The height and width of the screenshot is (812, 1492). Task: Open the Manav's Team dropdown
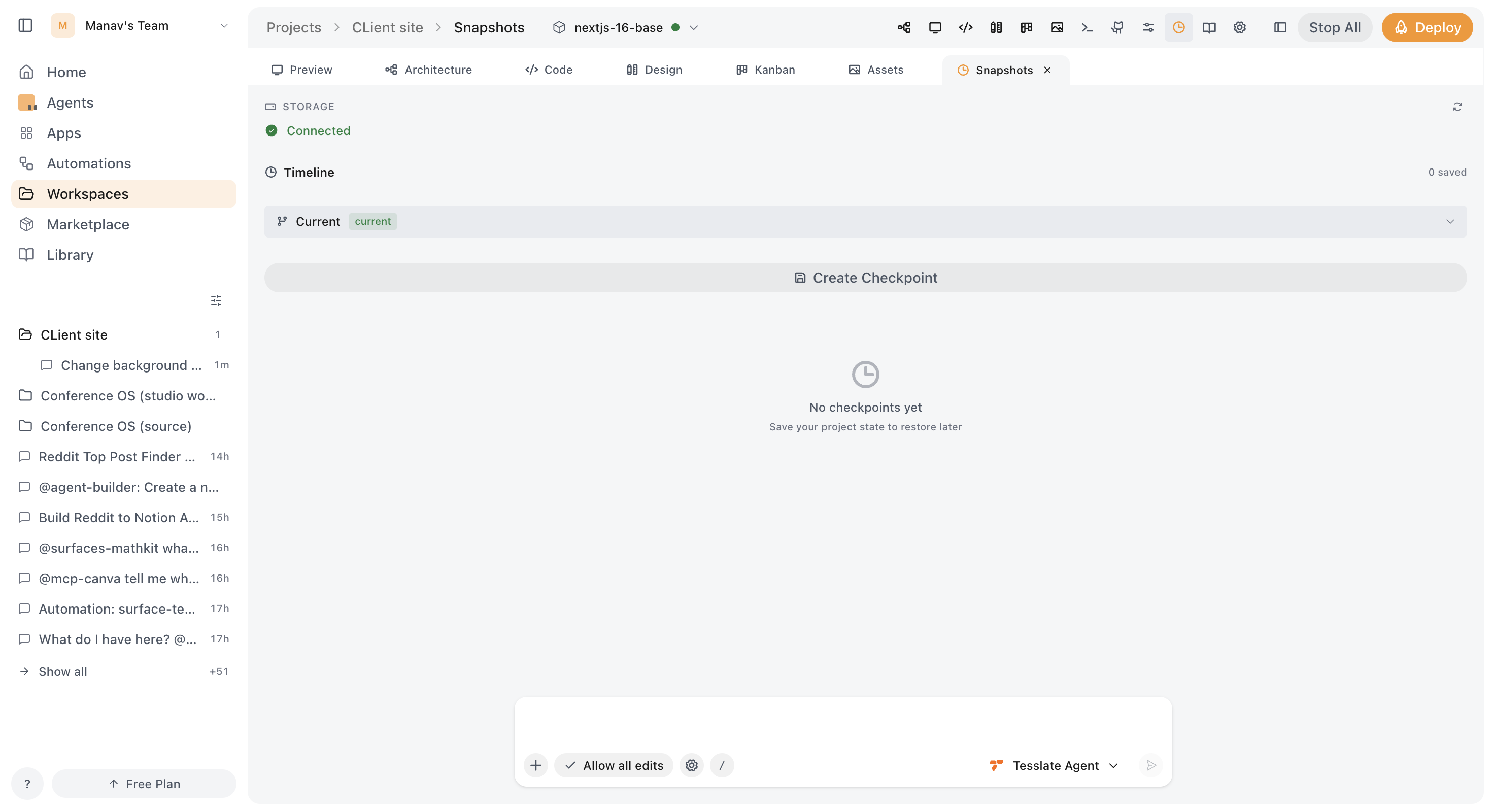[141, 25]
